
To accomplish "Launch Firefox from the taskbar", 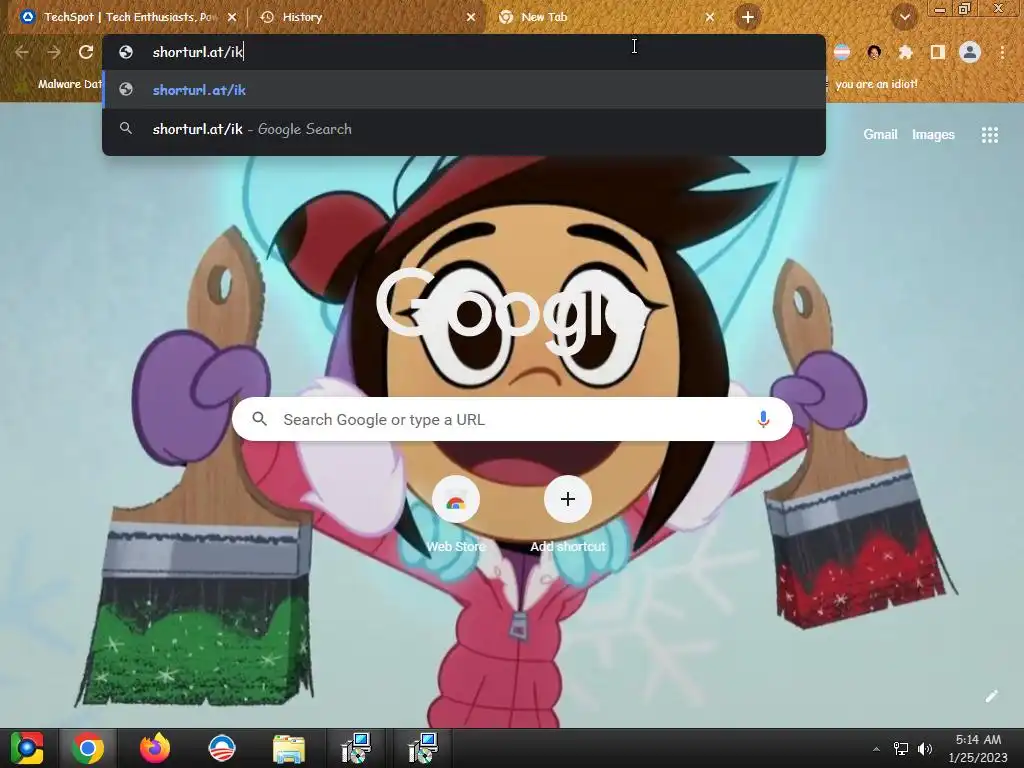I will (155, 748).
